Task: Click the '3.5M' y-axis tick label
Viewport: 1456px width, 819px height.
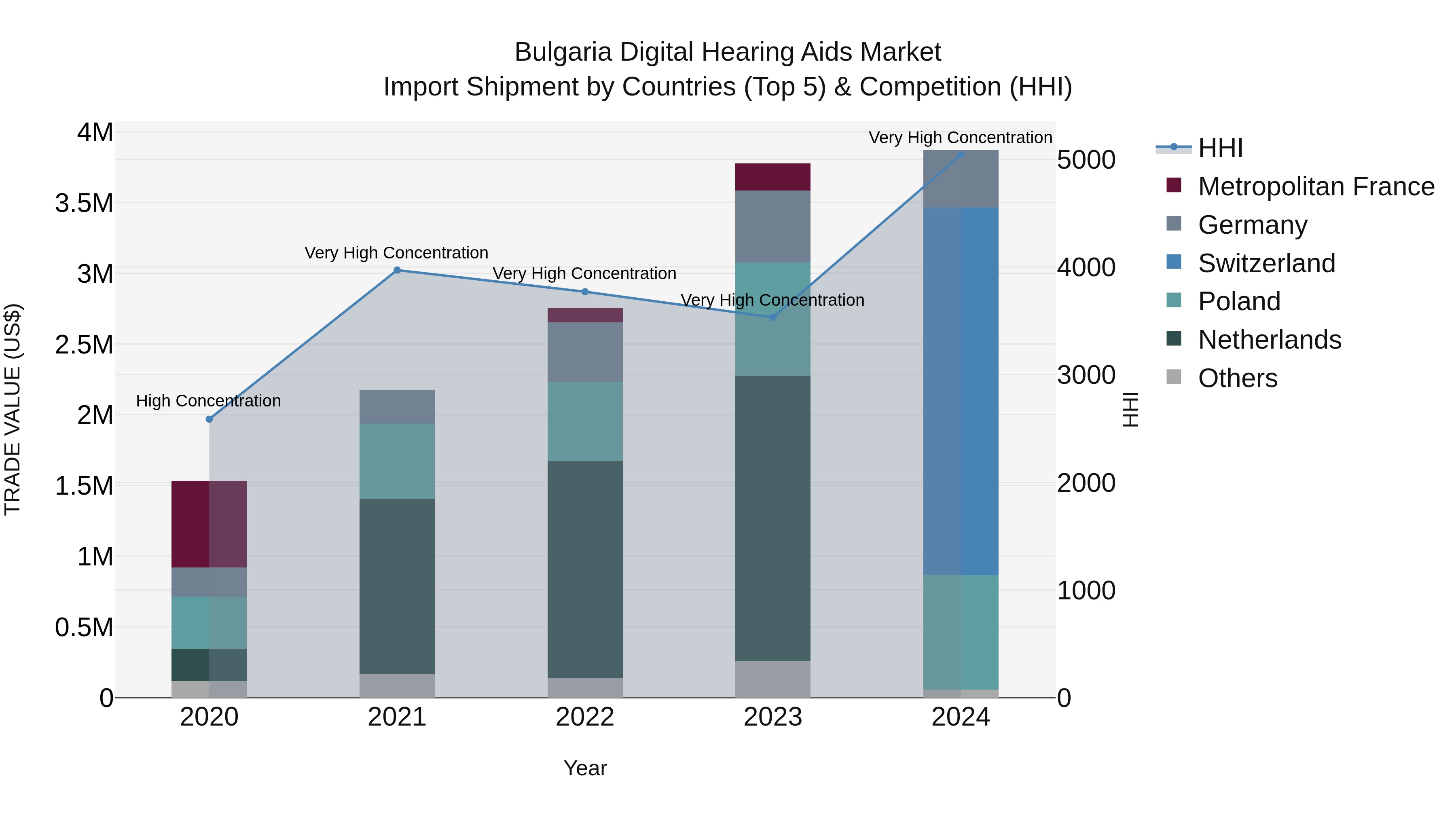Action: coord(84,203)
